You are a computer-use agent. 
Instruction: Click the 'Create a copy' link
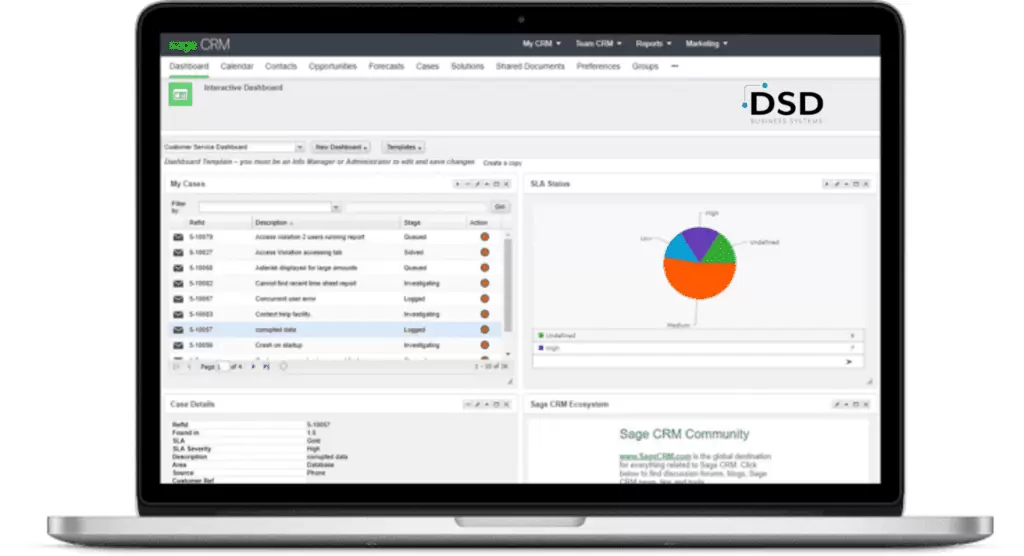pyautogui.click(x=502, y=163)
